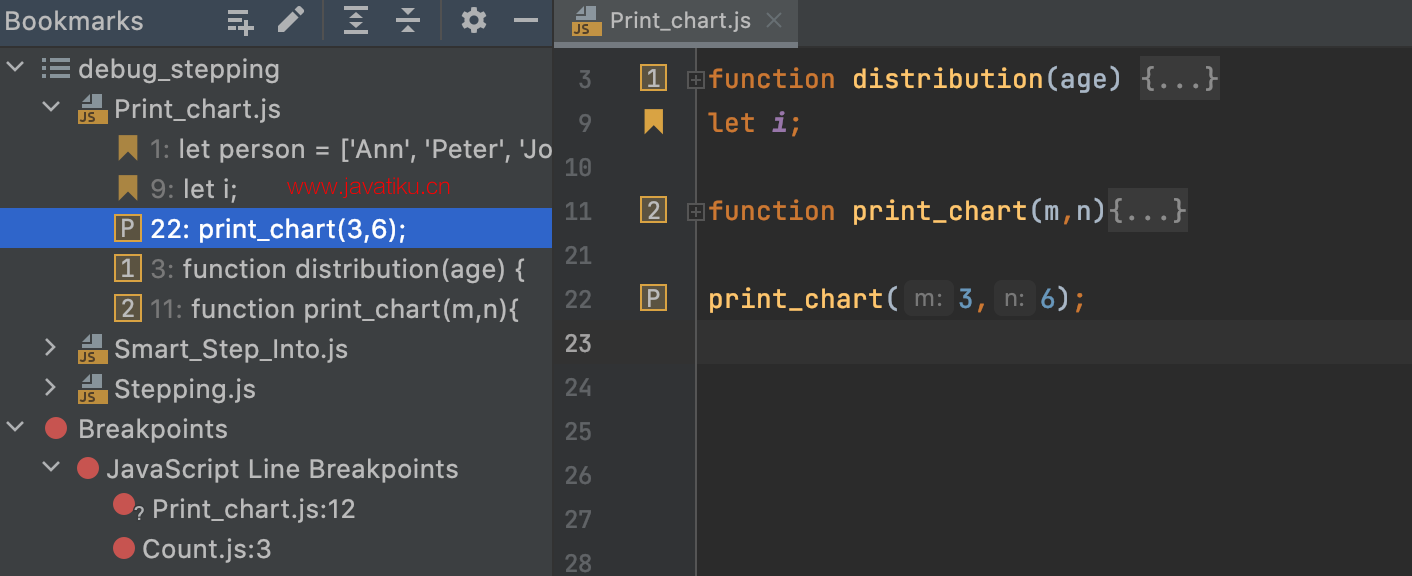Click the 'Bookmarks' panel title
Screen dimensions: 1412x576
click(75, 21)
